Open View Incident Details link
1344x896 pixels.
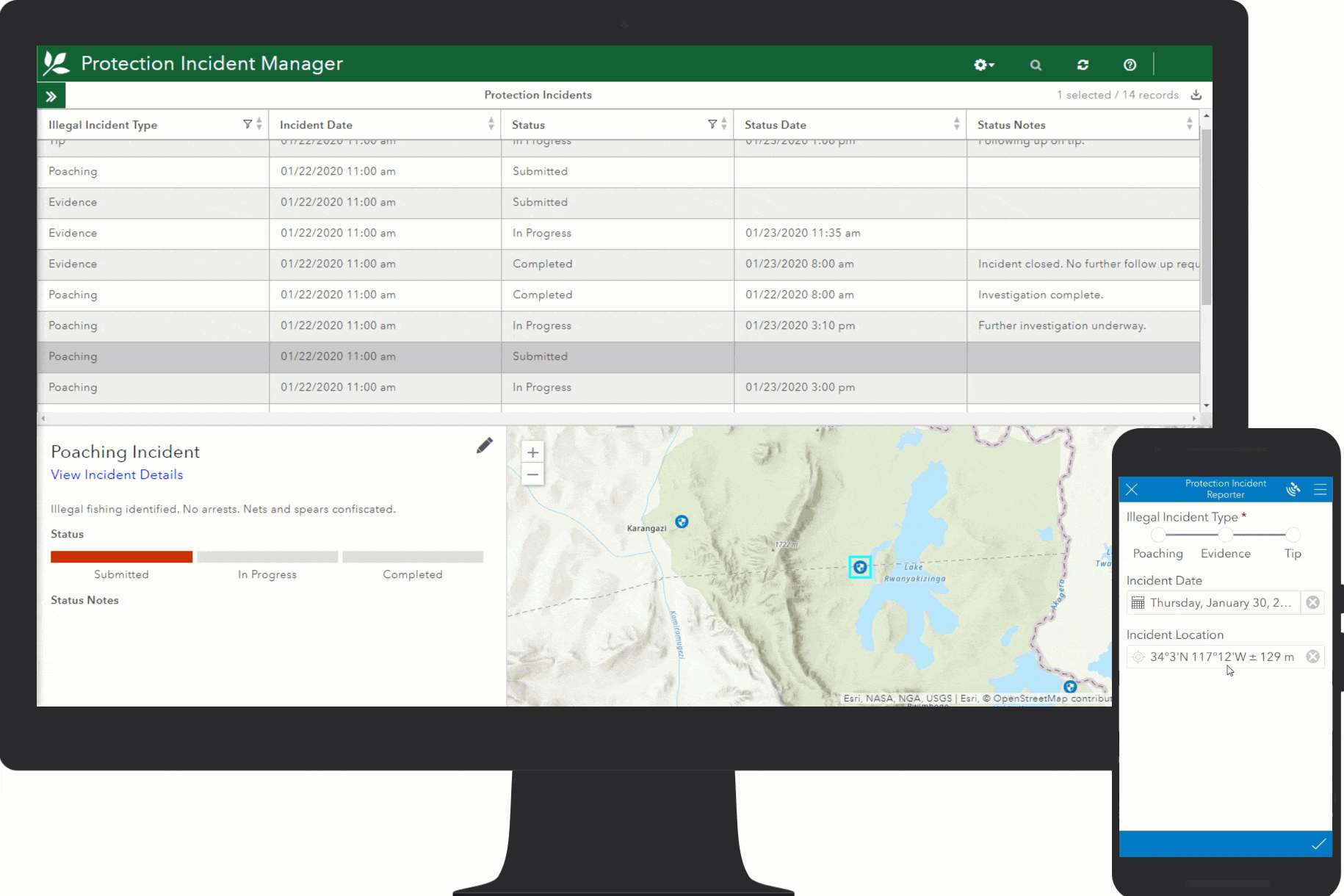[x=116, y=474]
